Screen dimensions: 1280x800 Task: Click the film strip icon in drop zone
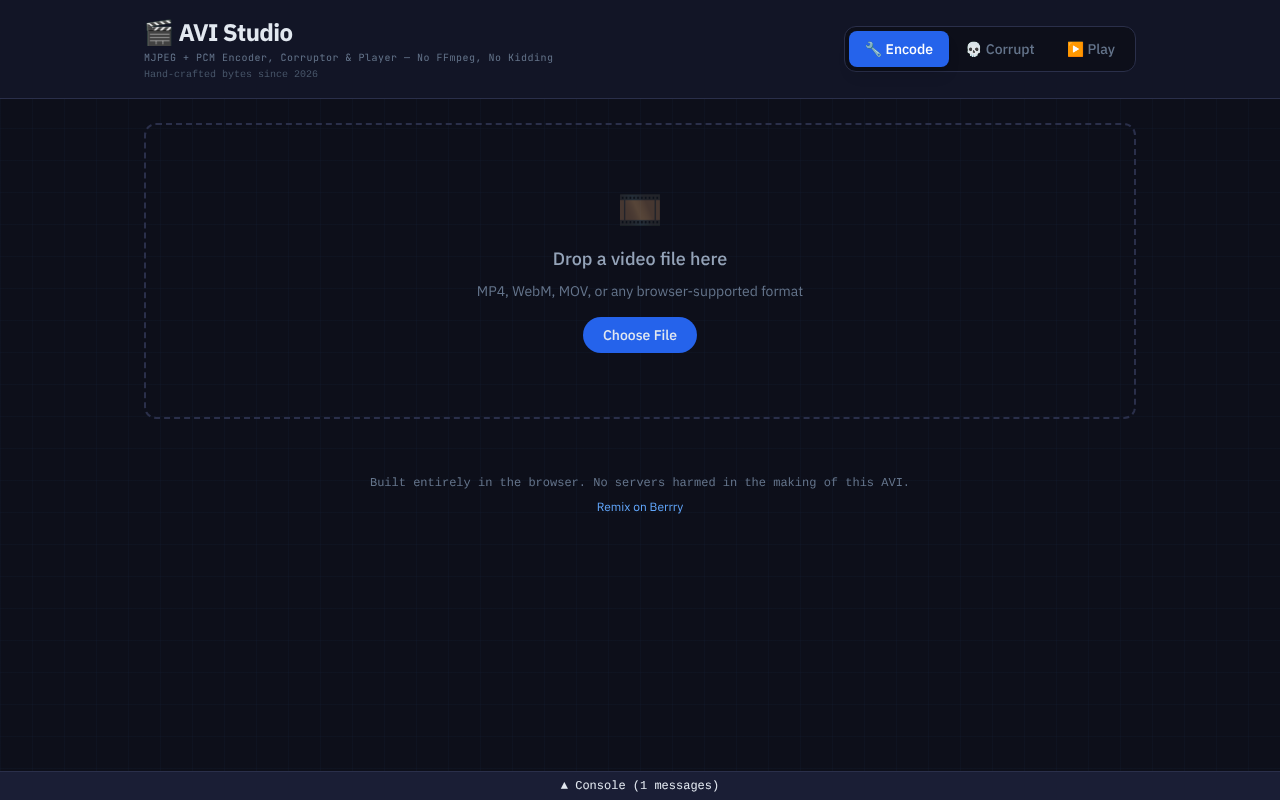pyautogui.click(x=640, y=210)
